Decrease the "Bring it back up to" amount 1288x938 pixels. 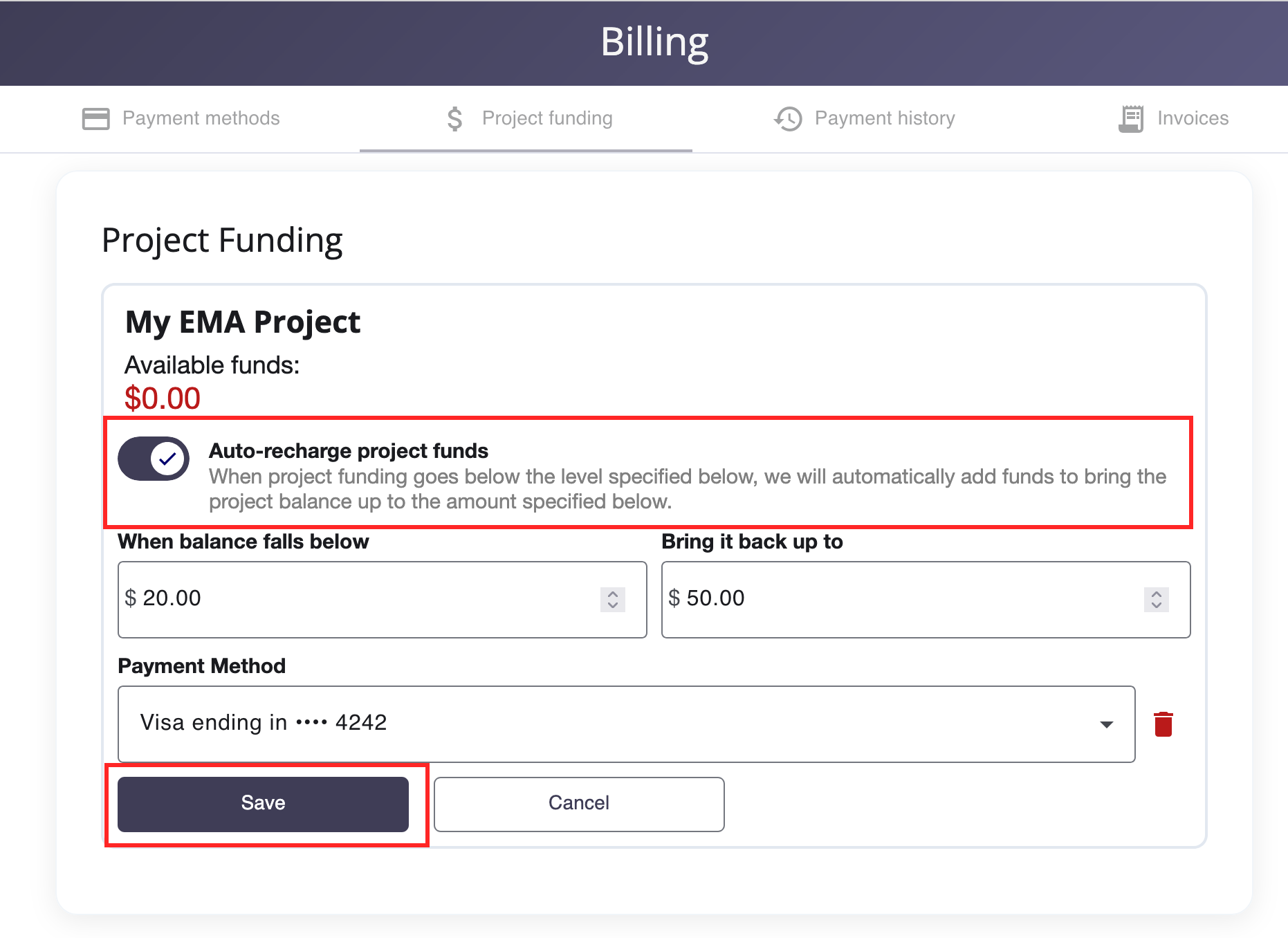coord(1157,605)
